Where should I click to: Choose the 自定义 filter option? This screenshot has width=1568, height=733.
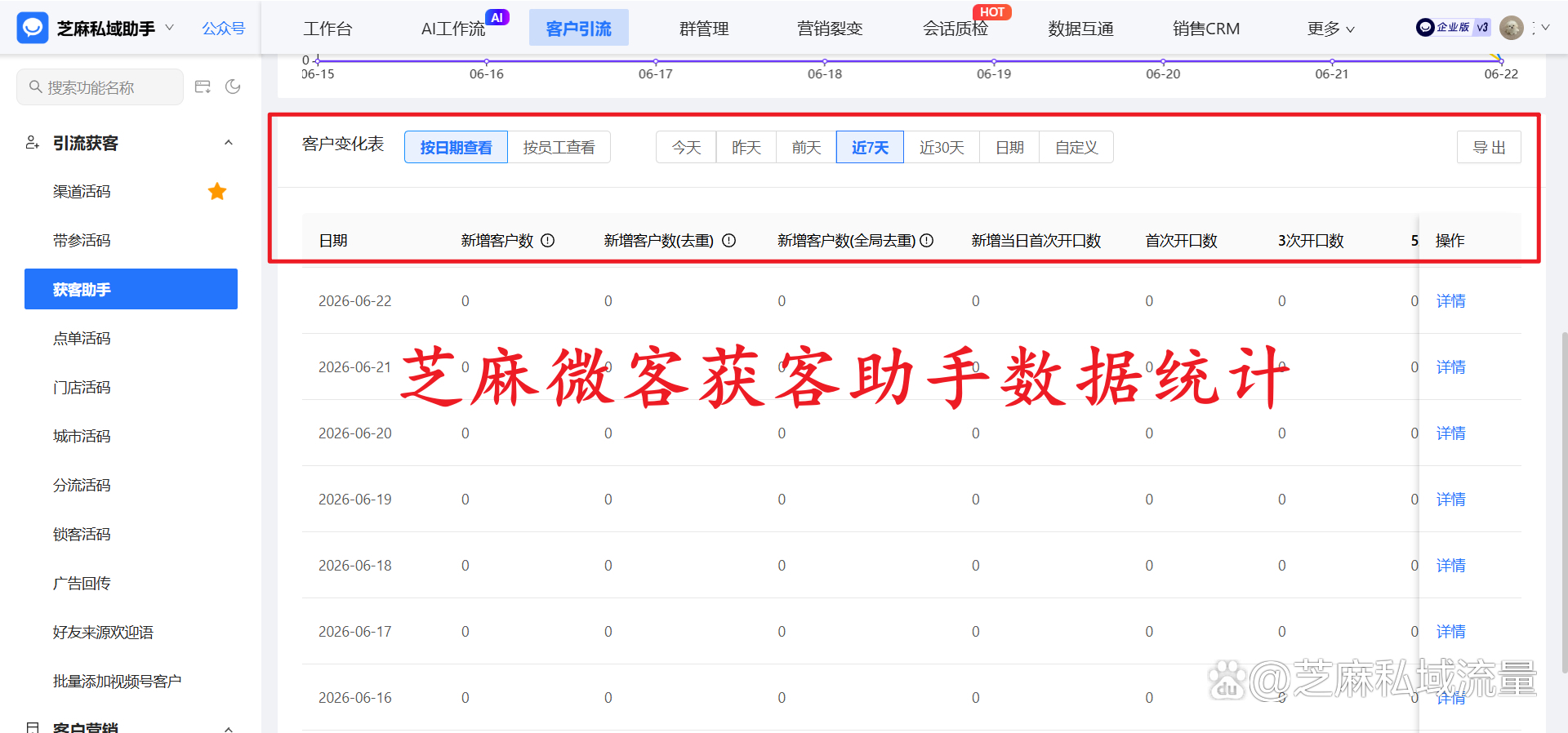coord(1076,147)
